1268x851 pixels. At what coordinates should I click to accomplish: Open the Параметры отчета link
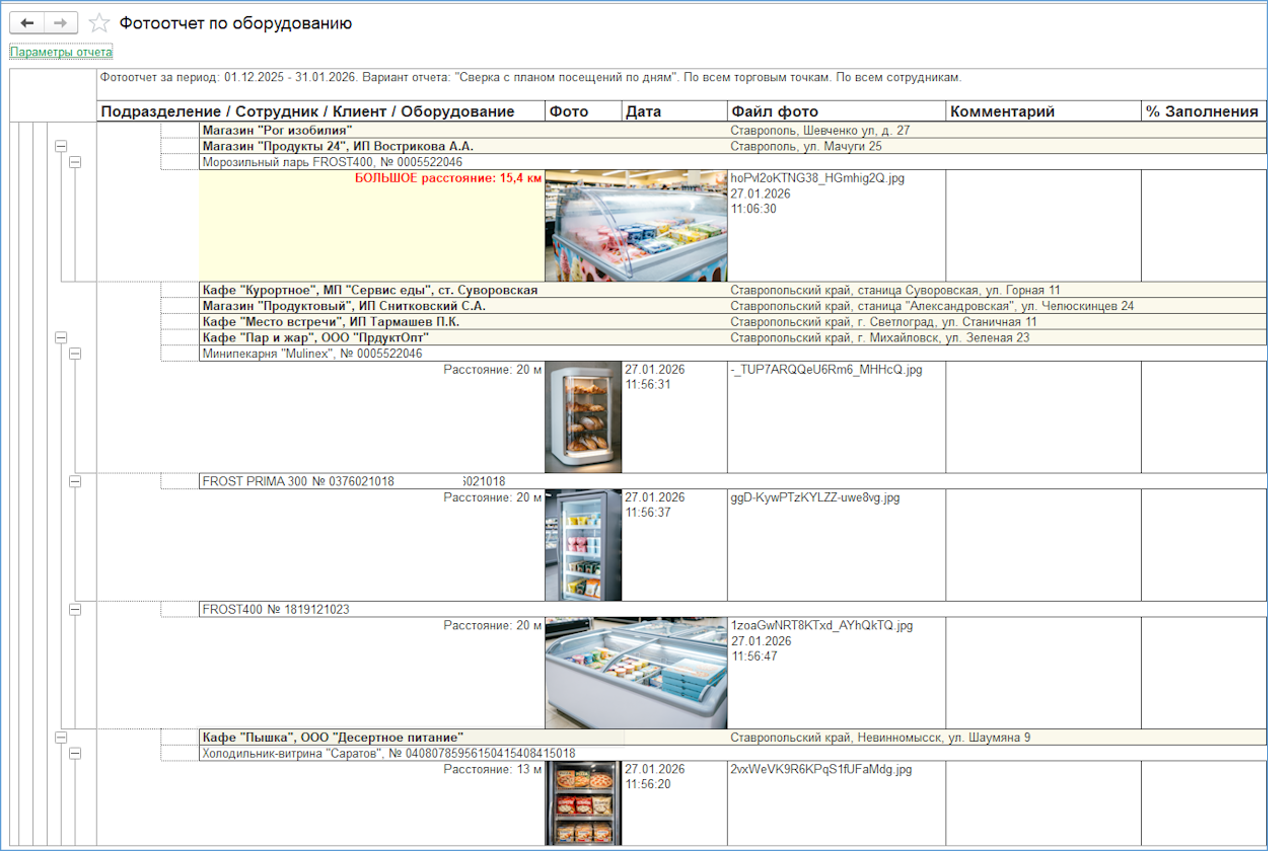[x=61, y=52]
